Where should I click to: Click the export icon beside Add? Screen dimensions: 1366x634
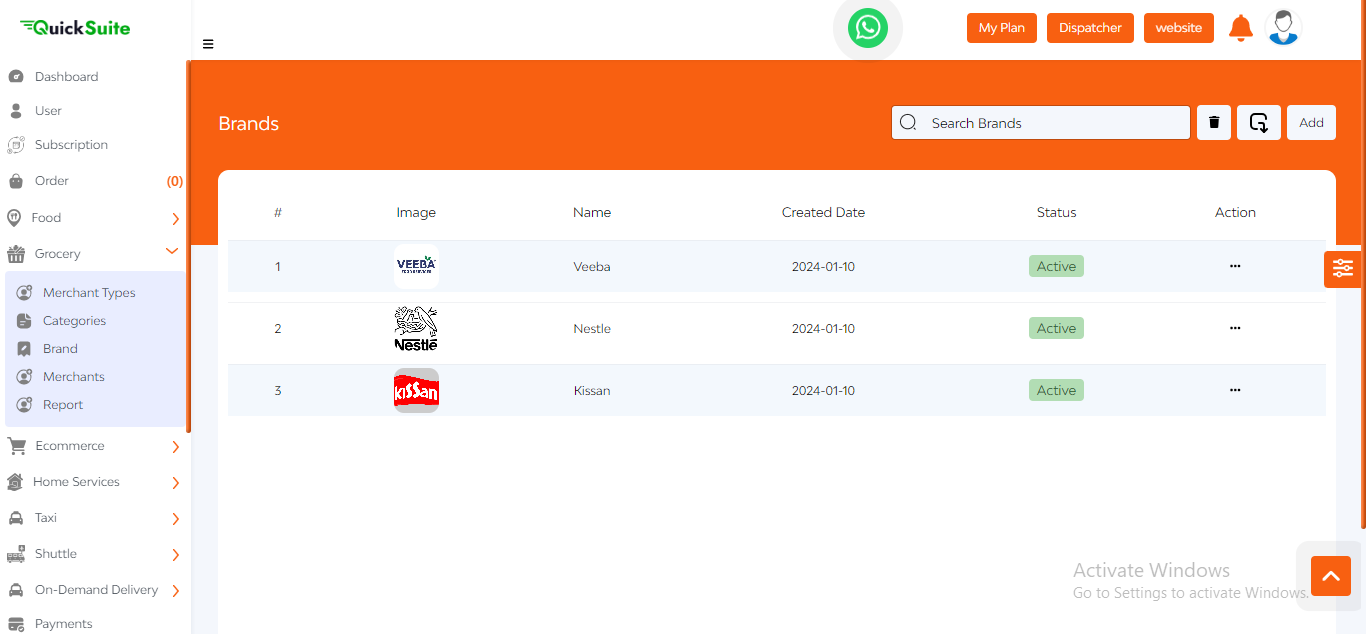[x=1259, y=123]
